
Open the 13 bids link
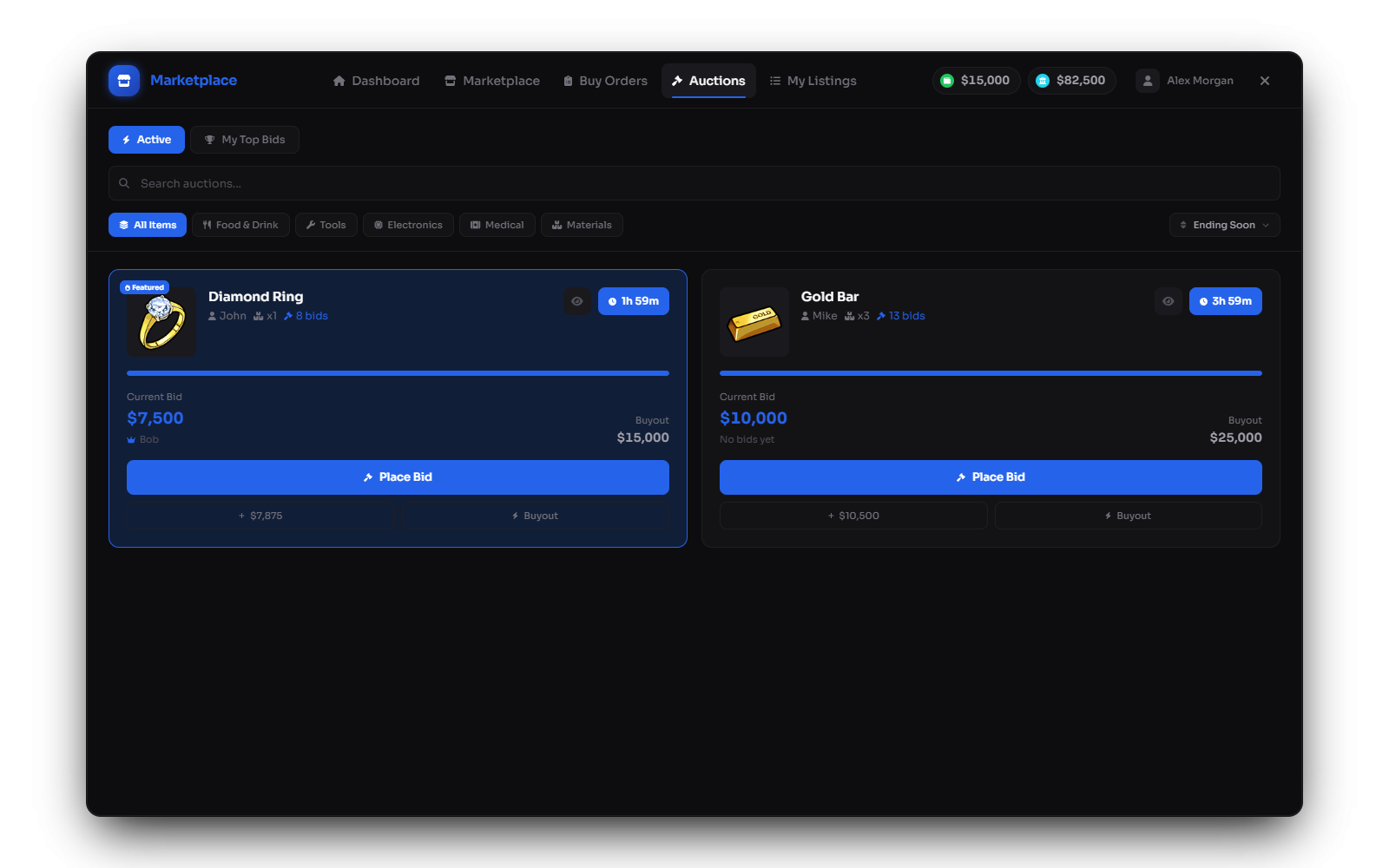click(901, 316)
